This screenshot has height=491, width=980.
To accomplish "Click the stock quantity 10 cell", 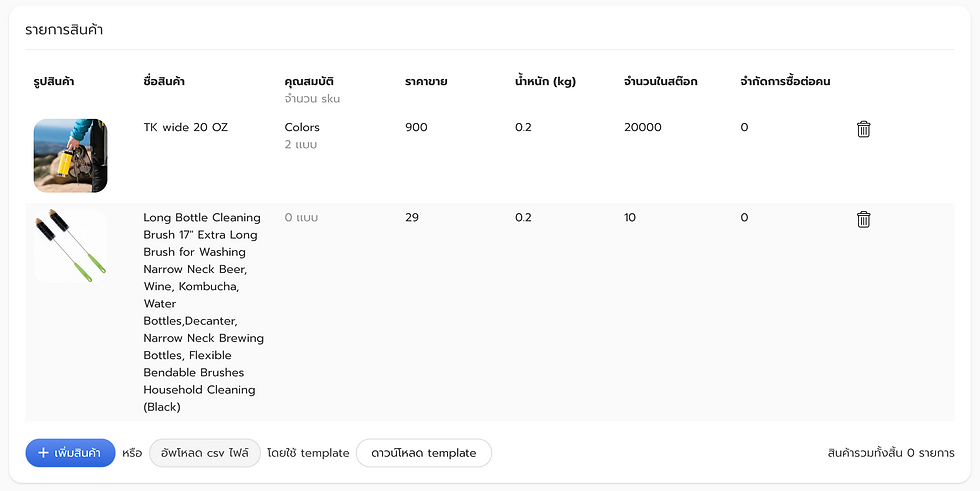I will (x=630, y=217).
